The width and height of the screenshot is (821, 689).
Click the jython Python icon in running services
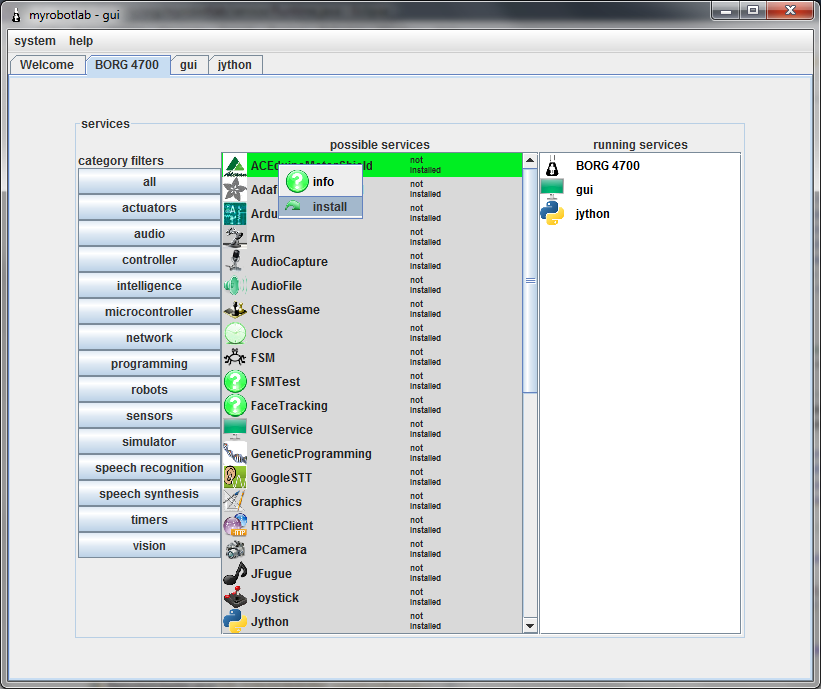tap(552, 214)
